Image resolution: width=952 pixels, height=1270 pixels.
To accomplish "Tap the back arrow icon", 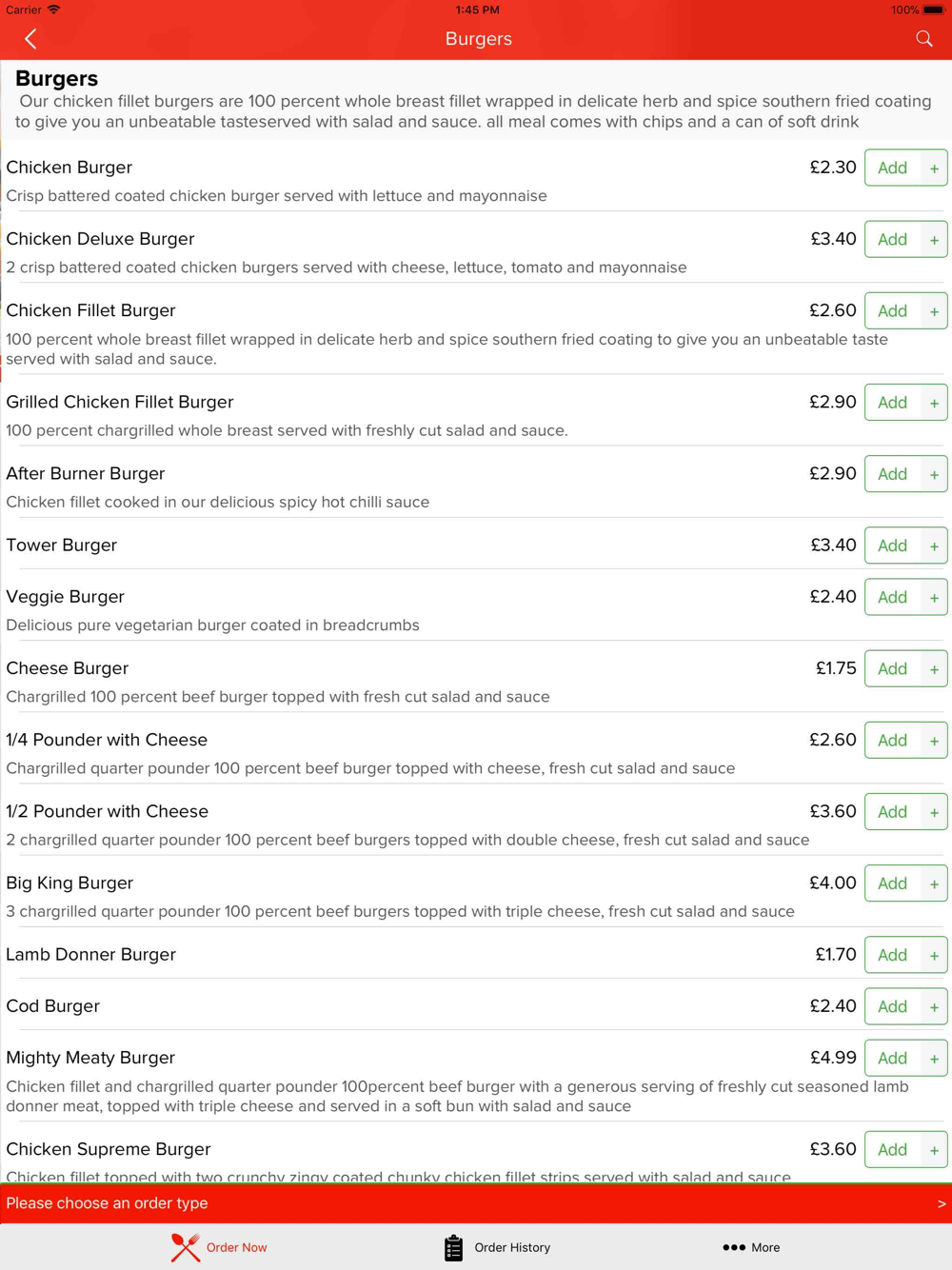I will pyautogui.click(x=30, y=39).
